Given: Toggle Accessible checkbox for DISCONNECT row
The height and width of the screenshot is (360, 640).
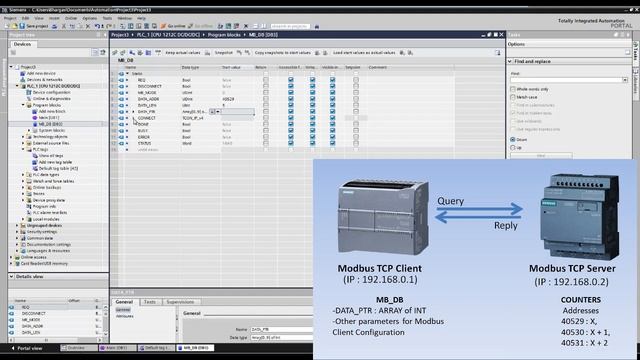Looking at the screenshot, I should point(291,86).
